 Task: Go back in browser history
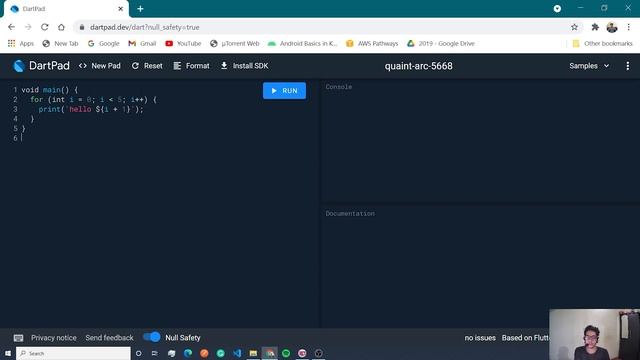coord(11,27)
